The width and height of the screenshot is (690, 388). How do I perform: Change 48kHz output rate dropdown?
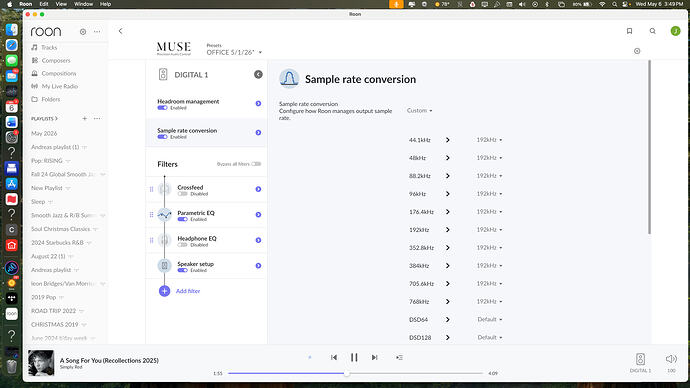(489, 158)
